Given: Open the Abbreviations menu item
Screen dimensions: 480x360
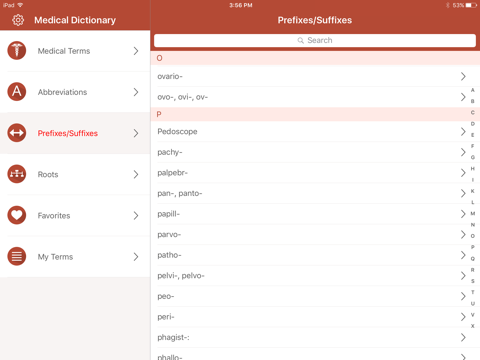Looking at the screenshot, I should click(75, 92).
